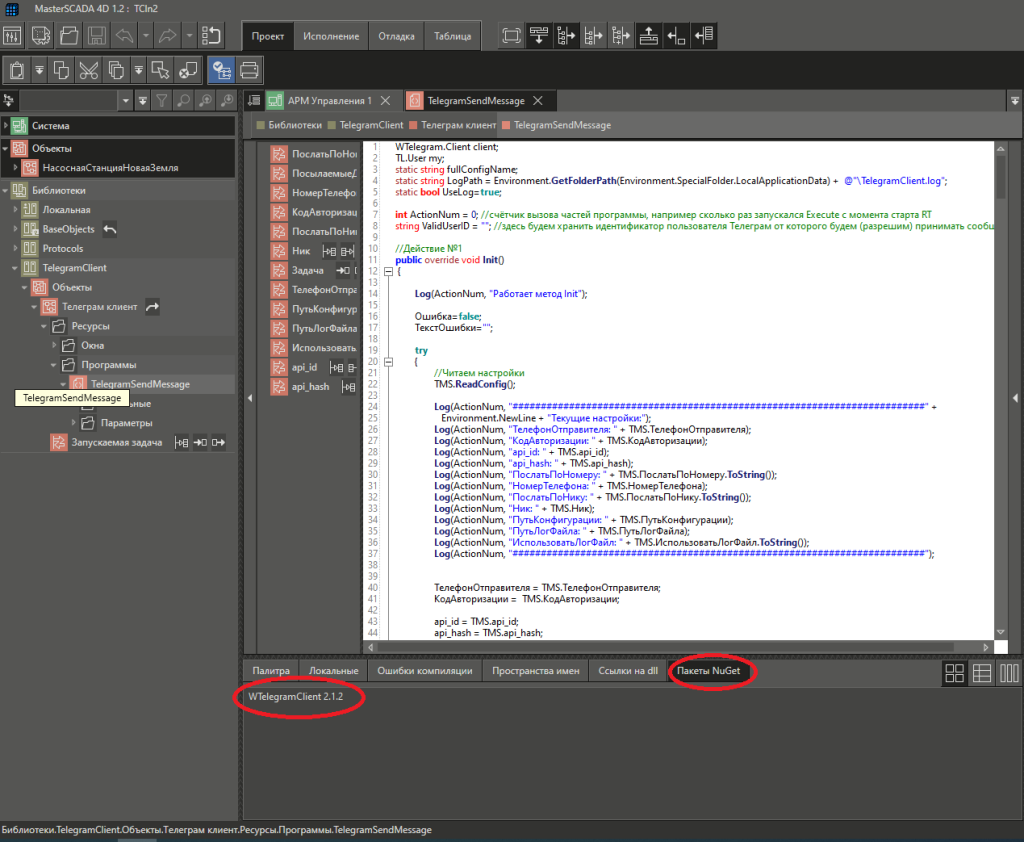Viewport: 1024px width, 842px height.
Task: Collapse the TelegramClient library node
Action: click(x=16, y=268)
